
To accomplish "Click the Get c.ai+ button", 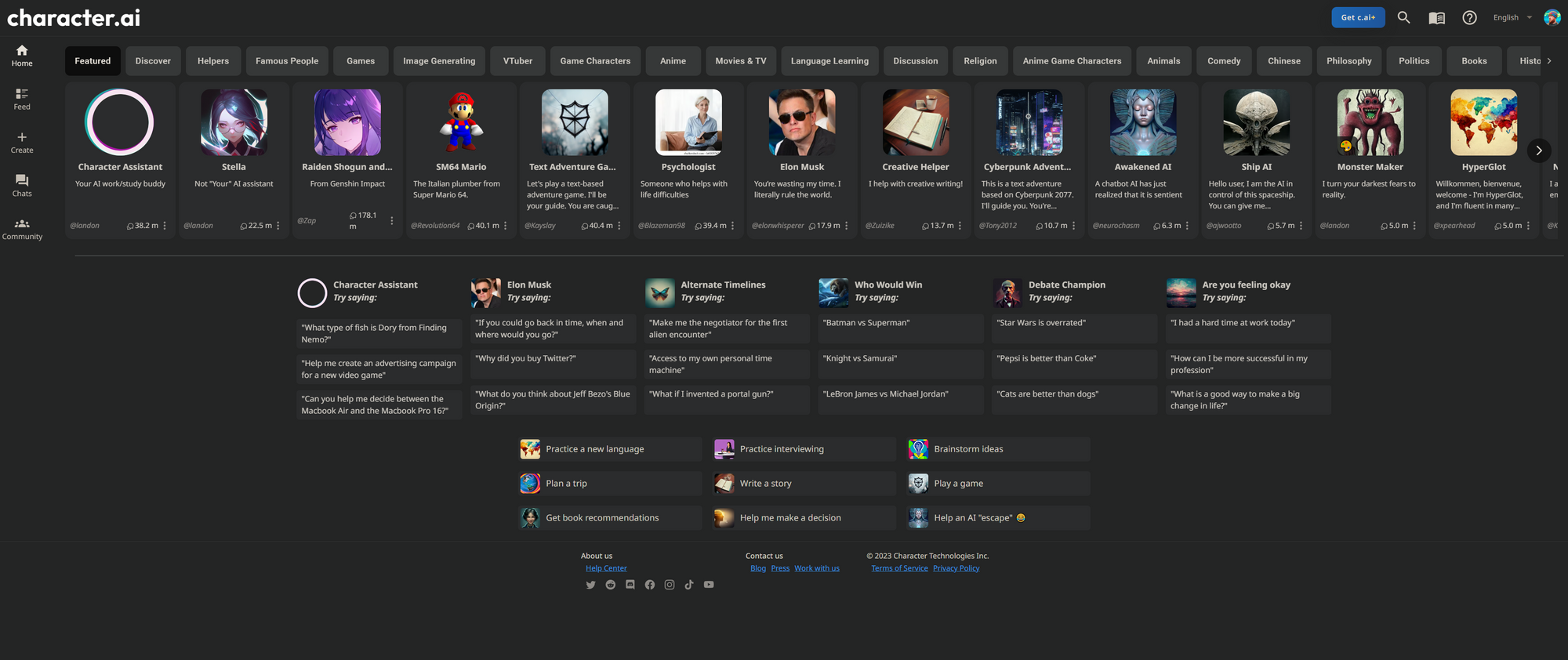I will click(1358, 17).
